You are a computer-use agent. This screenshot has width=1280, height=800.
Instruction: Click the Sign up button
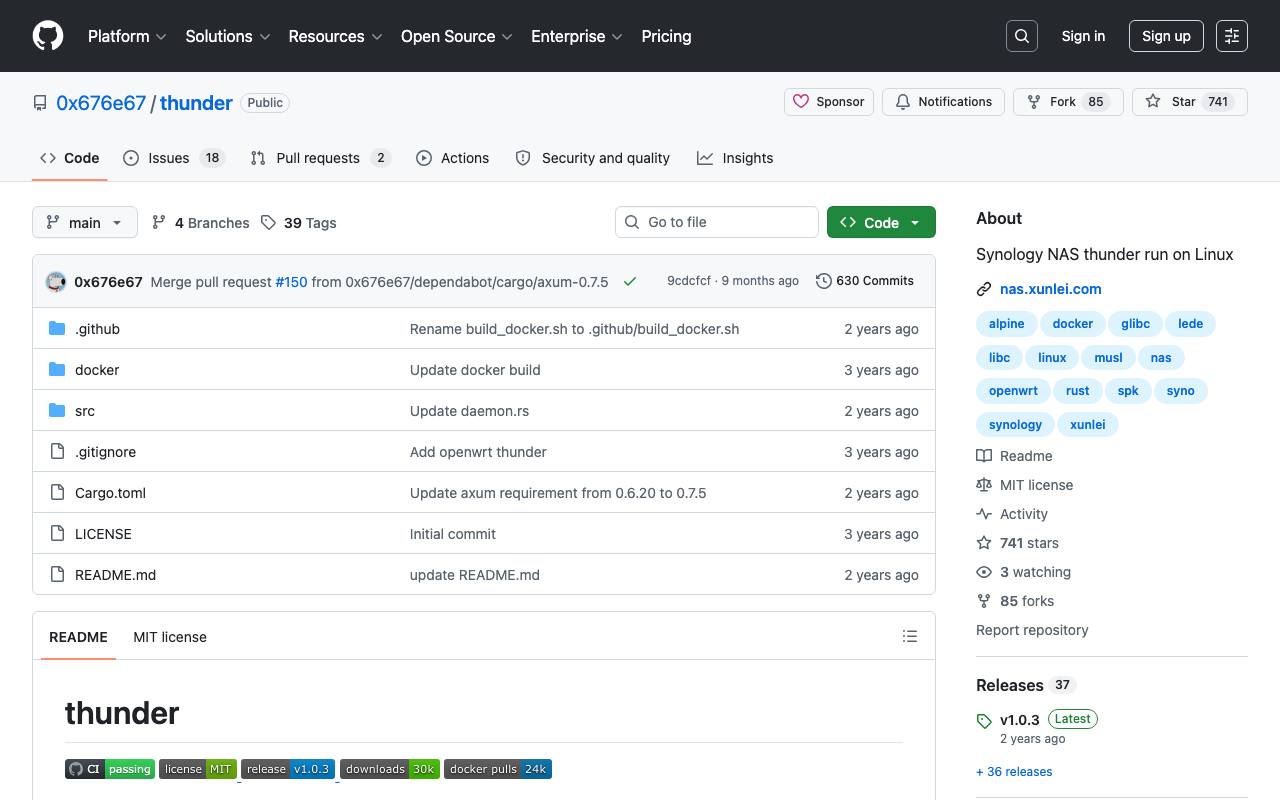click(1166, 36)
